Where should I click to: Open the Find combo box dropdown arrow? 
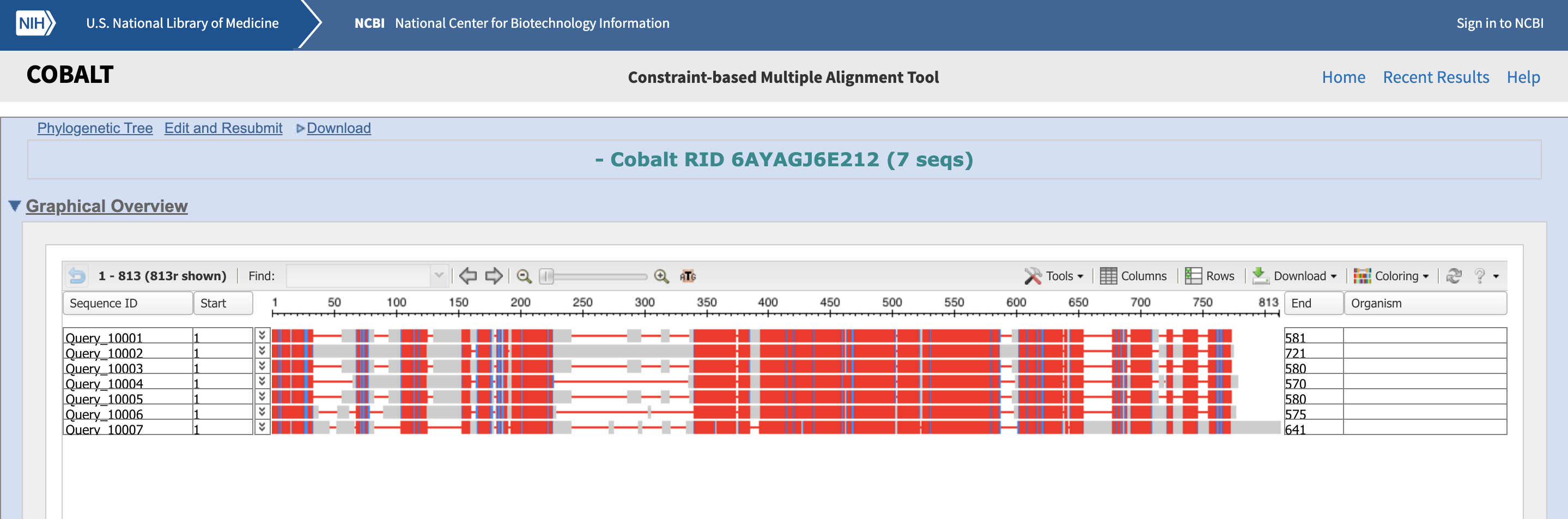tap(439, 276)
